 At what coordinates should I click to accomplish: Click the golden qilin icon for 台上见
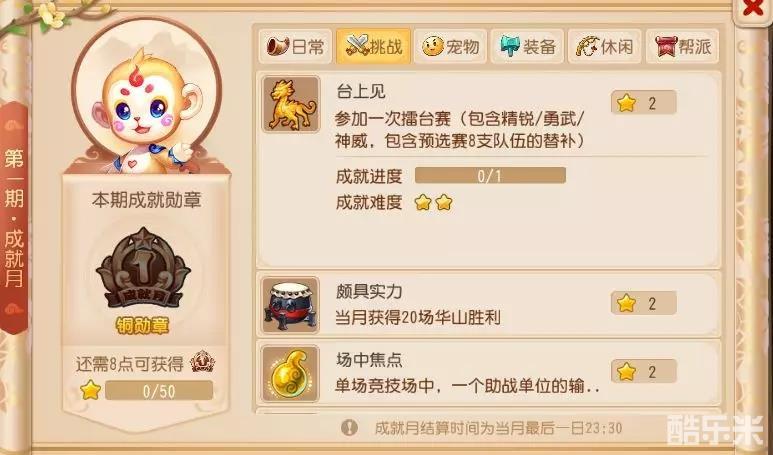click(x=291, y=104)
